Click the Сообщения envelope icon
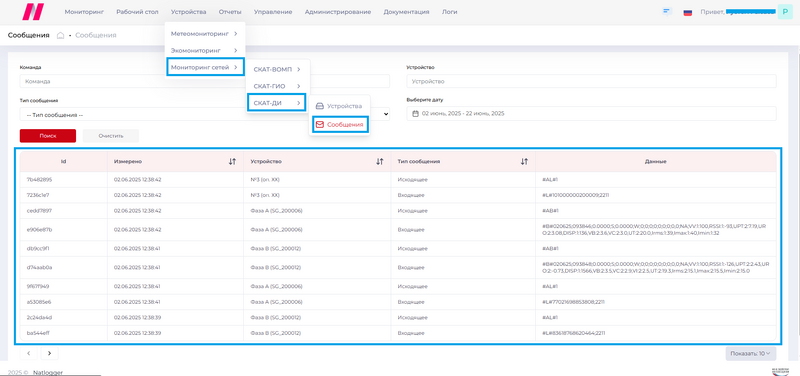This screenshot has width=800, height=376. 320,124
